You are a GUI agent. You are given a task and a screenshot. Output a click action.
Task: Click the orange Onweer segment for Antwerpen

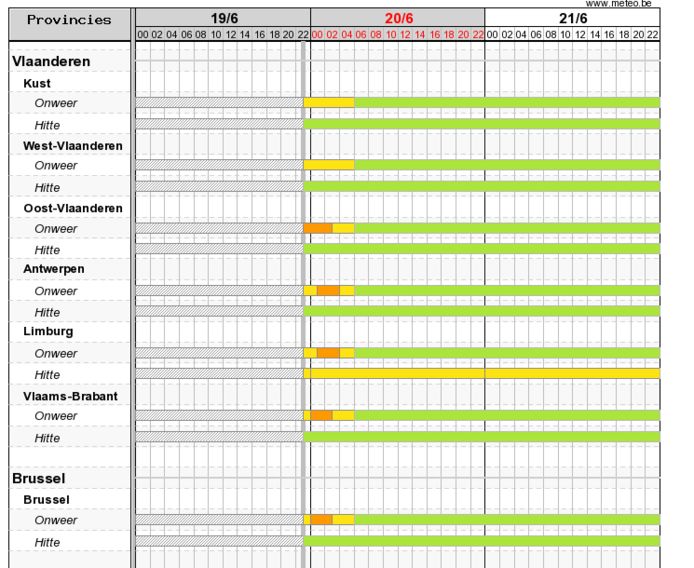click(328, 291)
